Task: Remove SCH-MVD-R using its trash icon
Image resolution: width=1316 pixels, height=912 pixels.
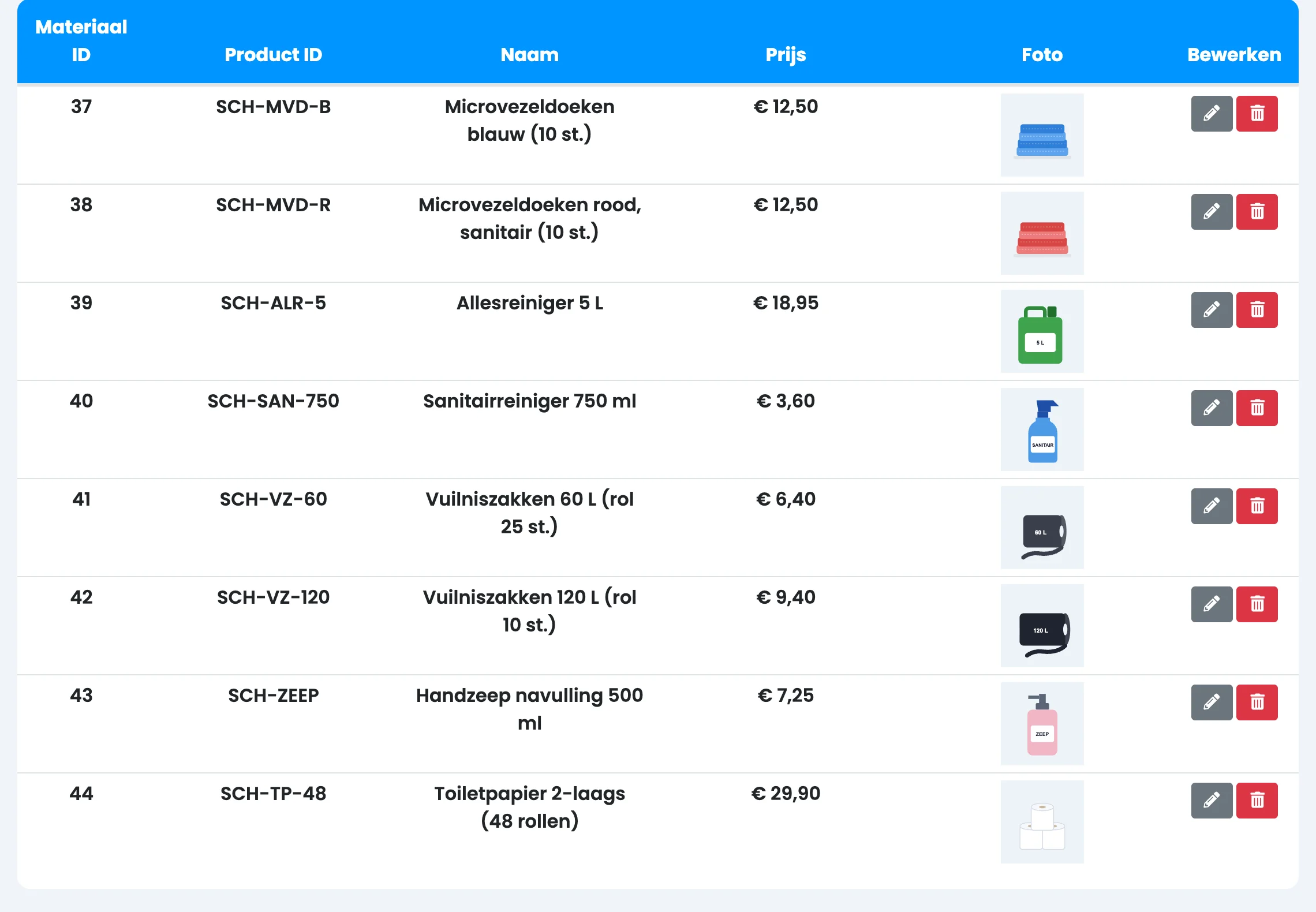Action: (x=1257, y=212)
